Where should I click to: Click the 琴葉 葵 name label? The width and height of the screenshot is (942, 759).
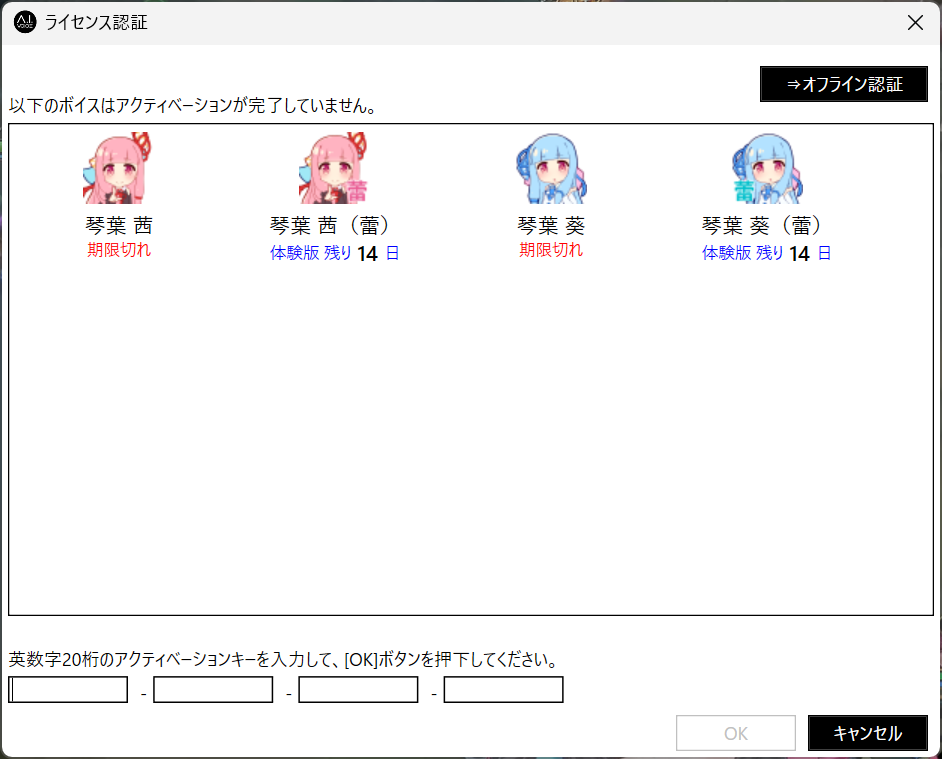550,225
